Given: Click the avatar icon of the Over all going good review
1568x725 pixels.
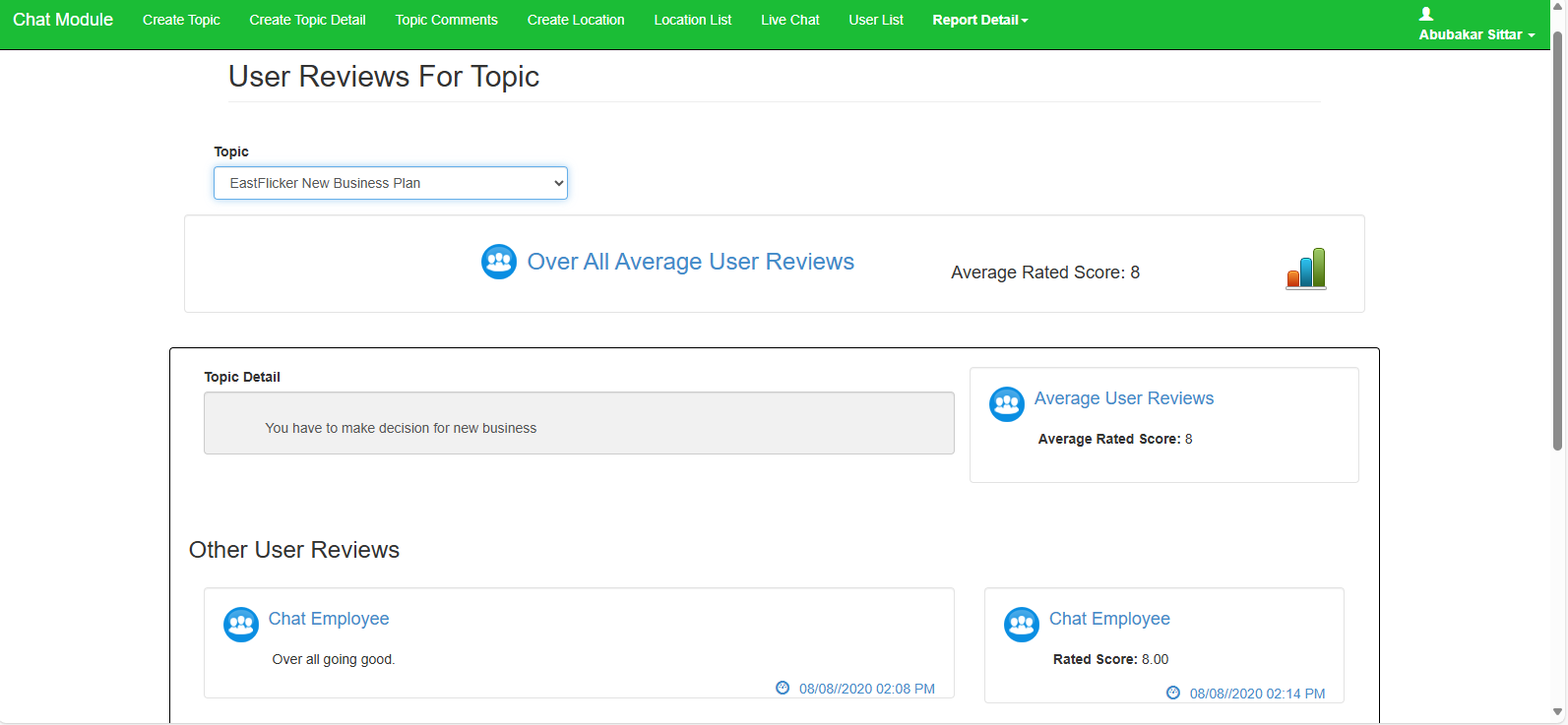Looking at the screenshot, I should 241,625.
